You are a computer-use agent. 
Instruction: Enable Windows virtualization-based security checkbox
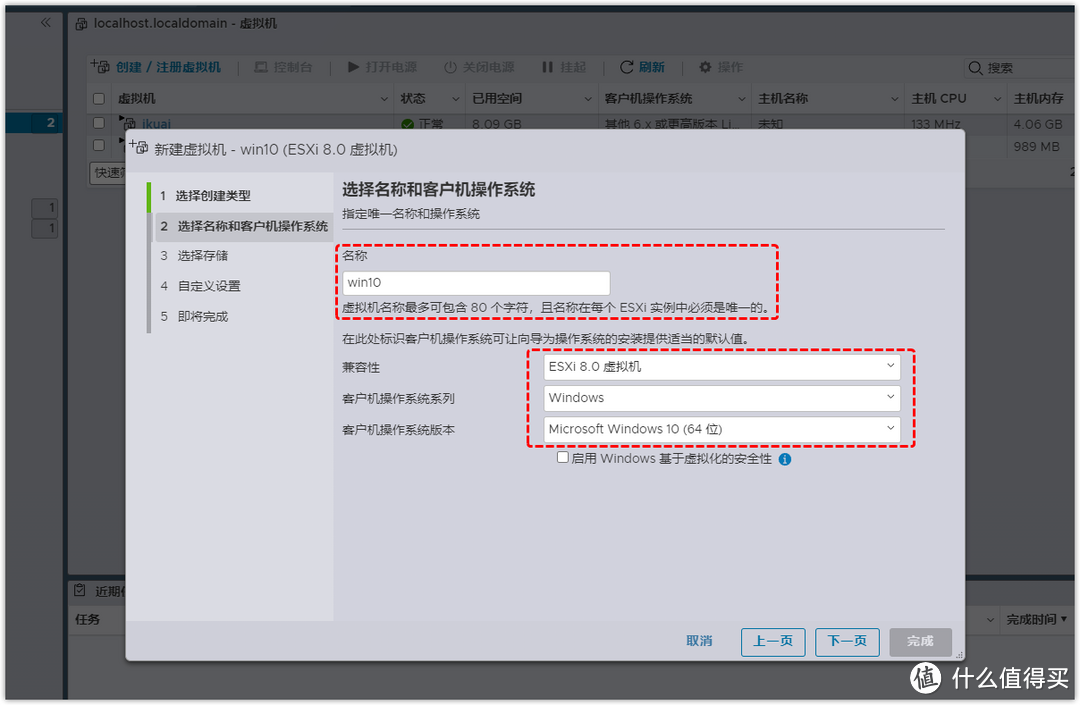(563, 458)
